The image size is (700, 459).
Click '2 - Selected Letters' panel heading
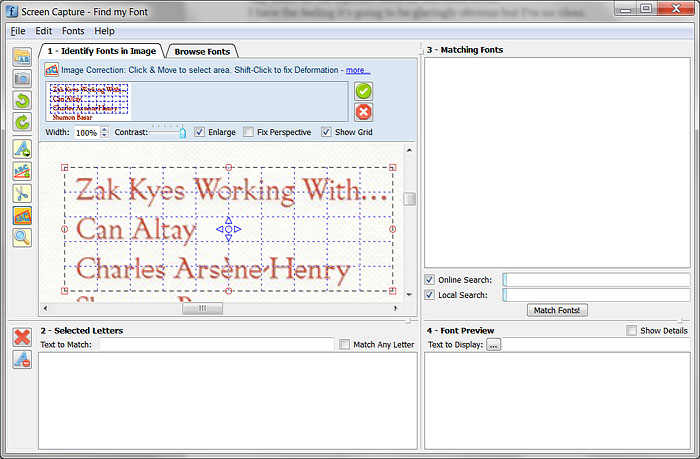click(82, 330)
